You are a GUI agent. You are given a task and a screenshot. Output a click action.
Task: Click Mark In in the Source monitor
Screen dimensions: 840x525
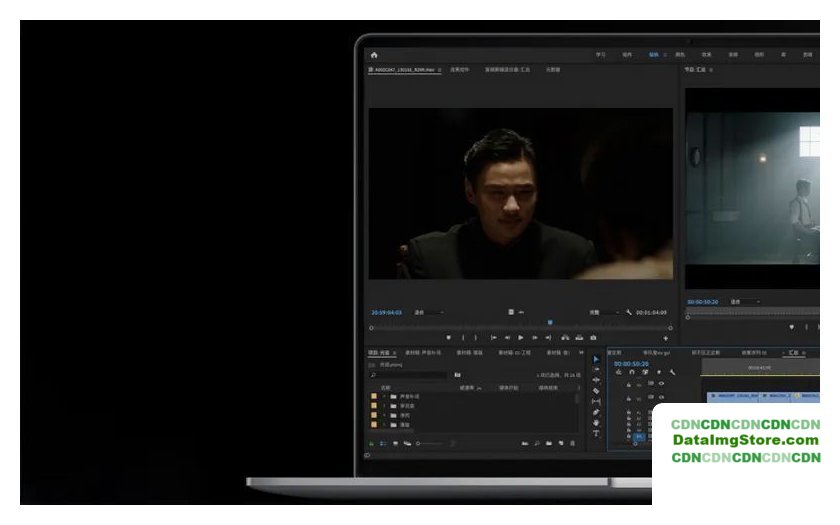tap(463, 338)
